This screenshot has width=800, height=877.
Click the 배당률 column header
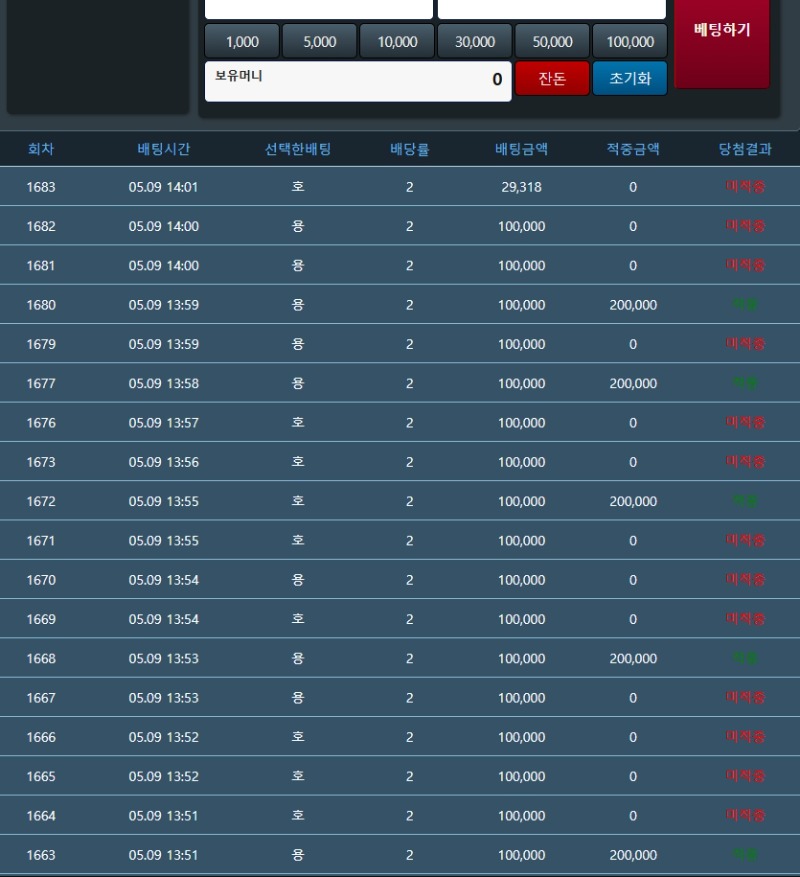click(x=410, y=149)
